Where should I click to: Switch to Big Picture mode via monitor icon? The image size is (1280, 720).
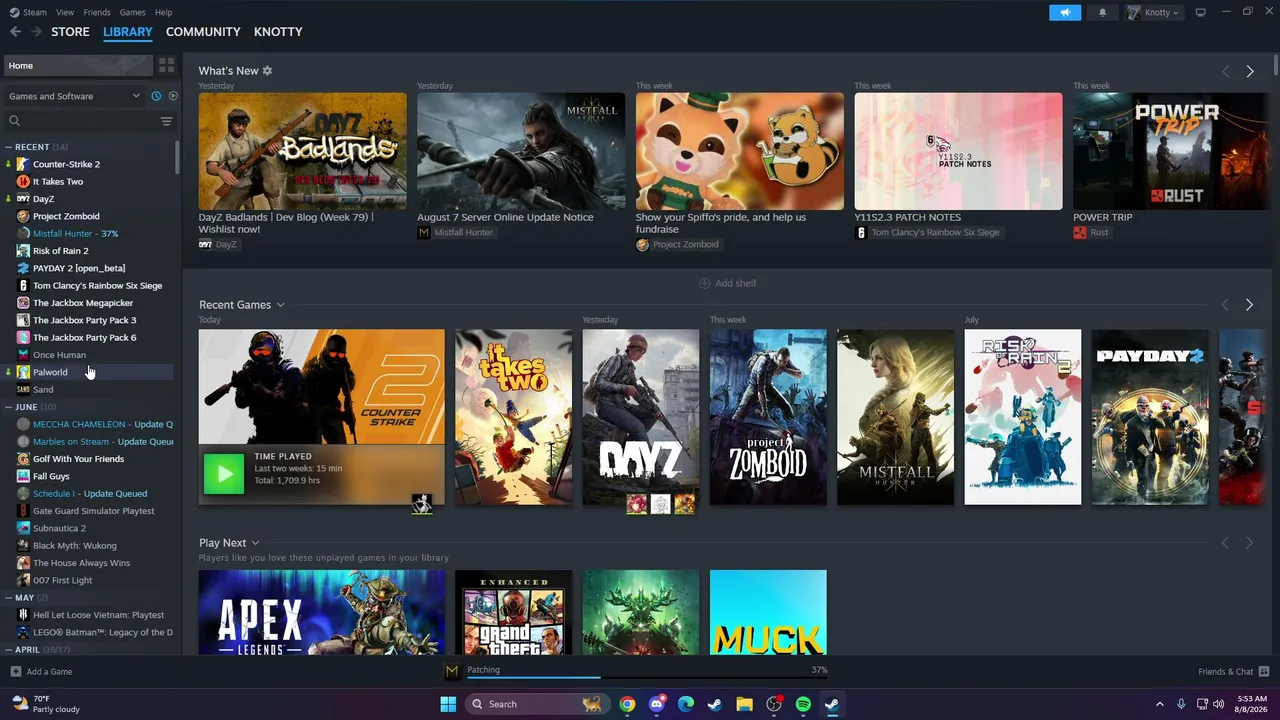pos(1201,12)
